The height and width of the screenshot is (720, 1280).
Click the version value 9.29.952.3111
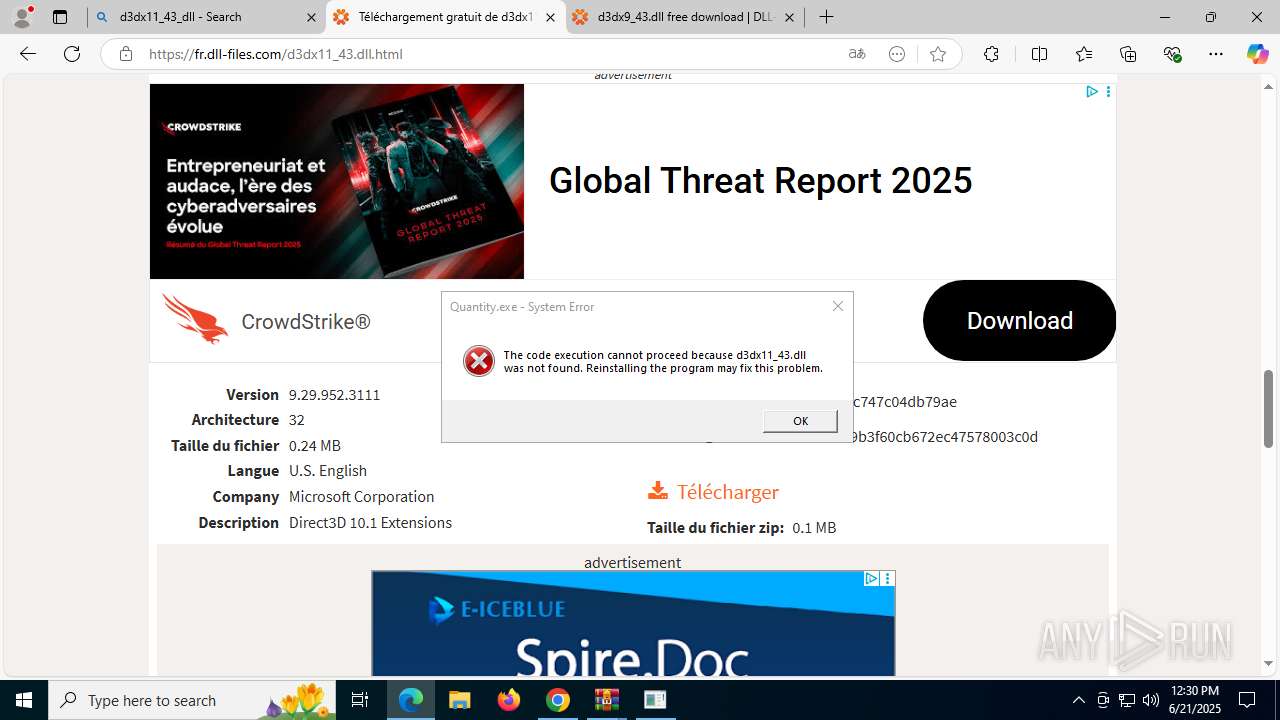334,395
